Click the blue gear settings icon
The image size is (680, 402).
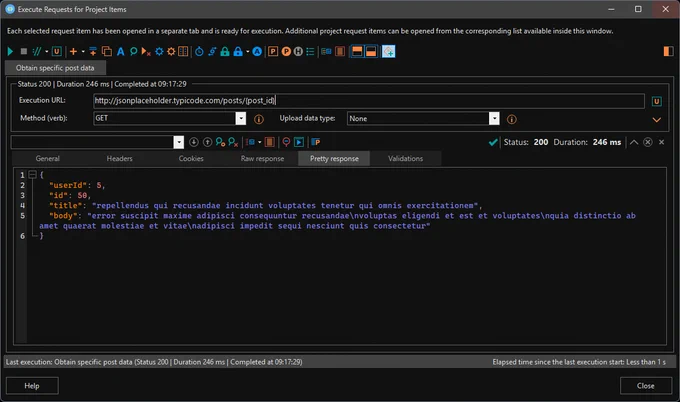click(159, 52)
